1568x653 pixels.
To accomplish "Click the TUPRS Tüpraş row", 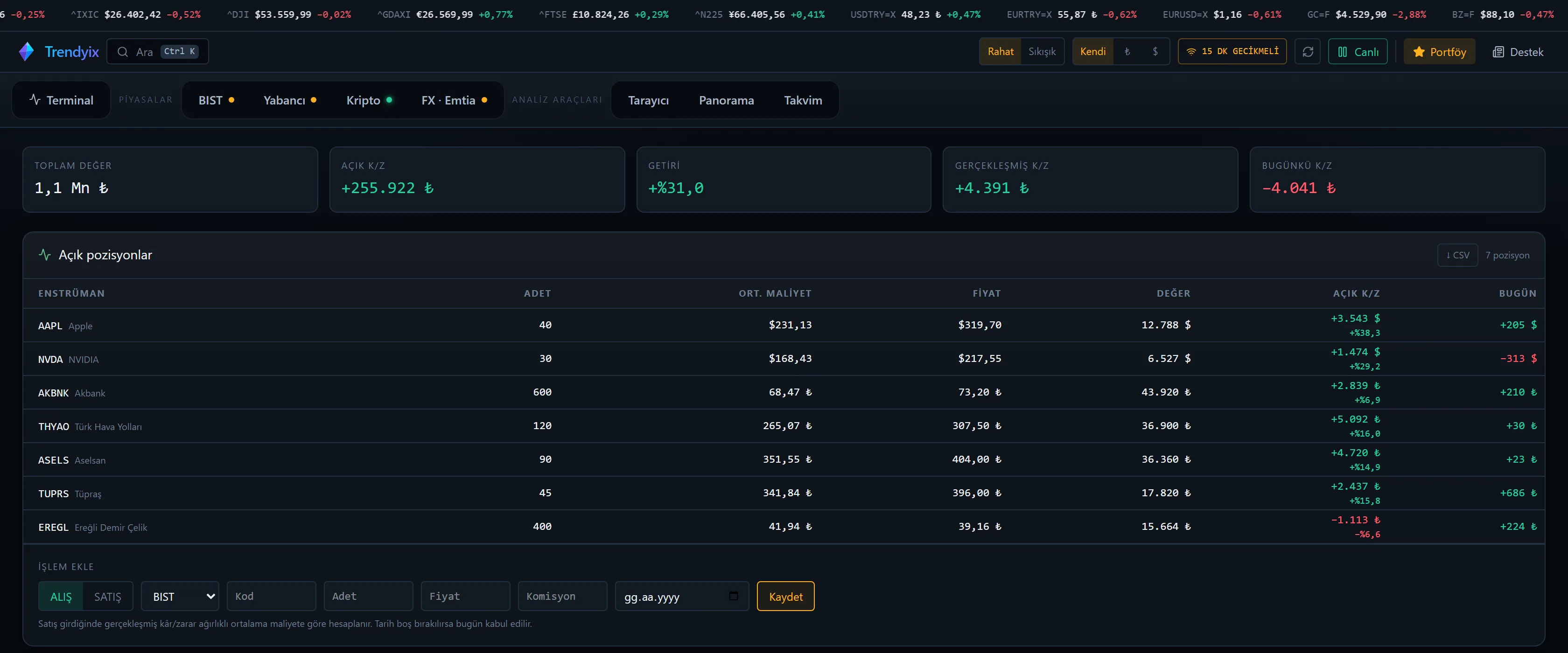I will pyautogui.click(x=784, y=493).
